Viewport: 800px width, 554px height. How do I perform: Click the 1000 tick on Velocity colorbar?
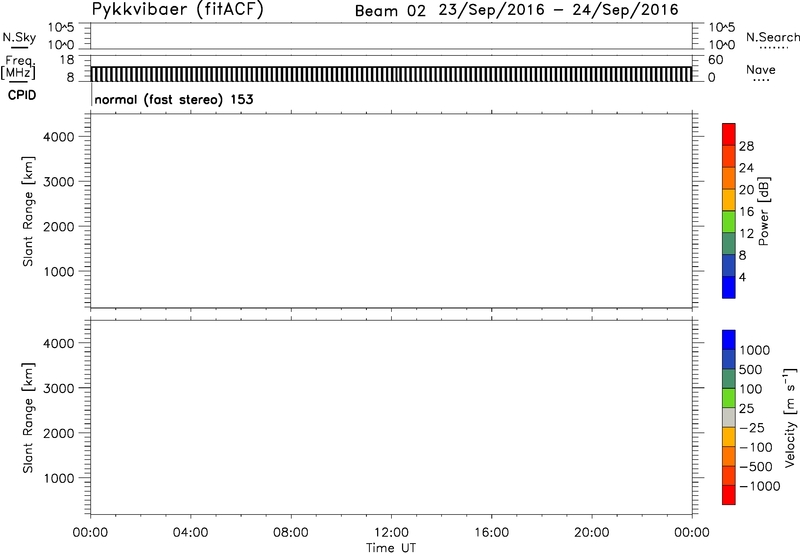(x=754, y=350)
